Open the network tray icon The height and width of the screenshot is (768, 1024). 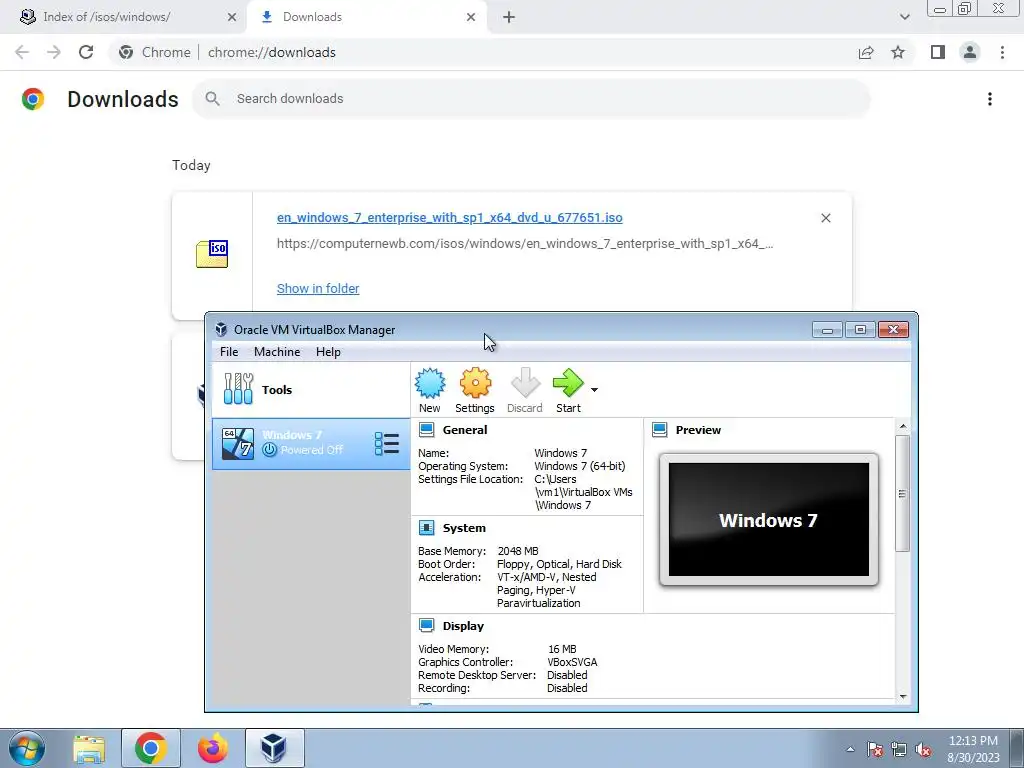click(x=899, y=750)
